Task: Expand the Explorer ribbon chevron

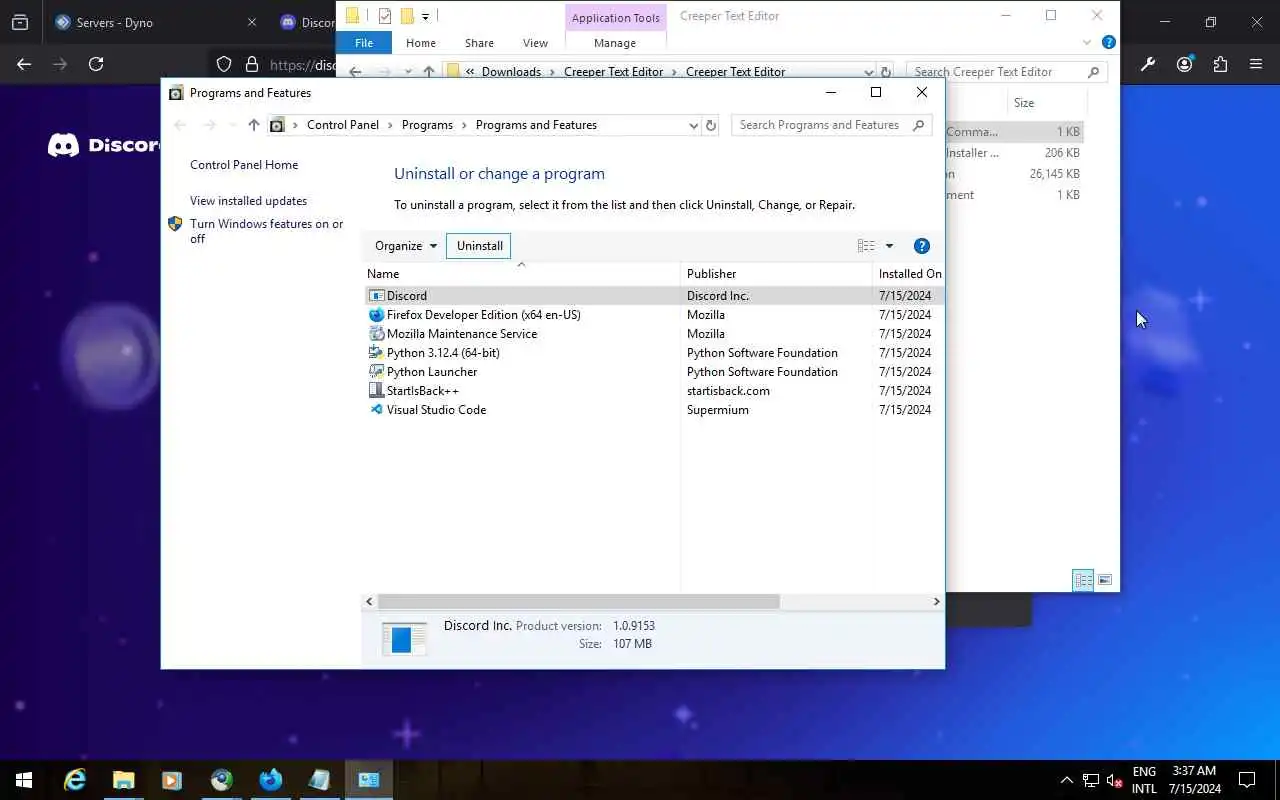Action: point(1087,43)
